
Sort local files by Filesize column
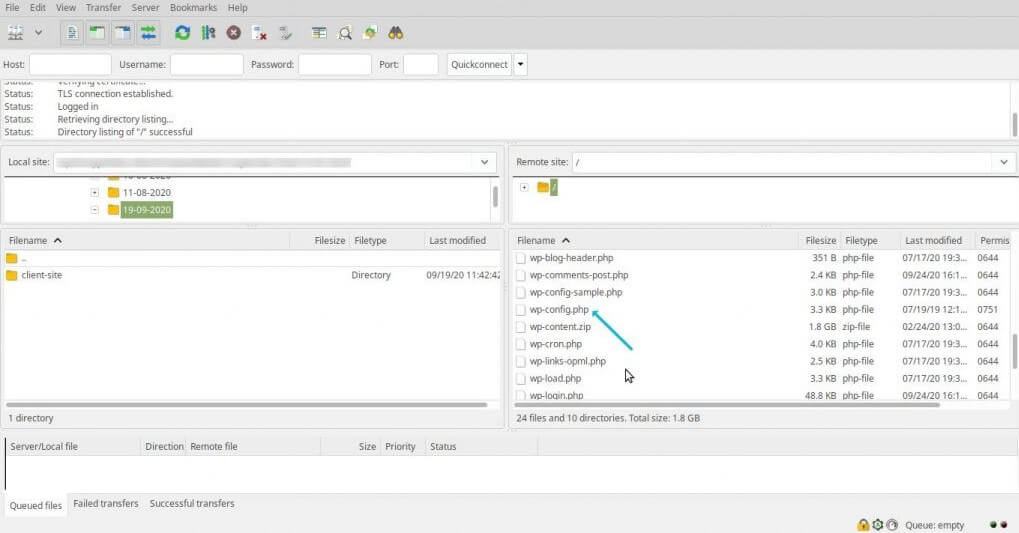pos(320,240)
